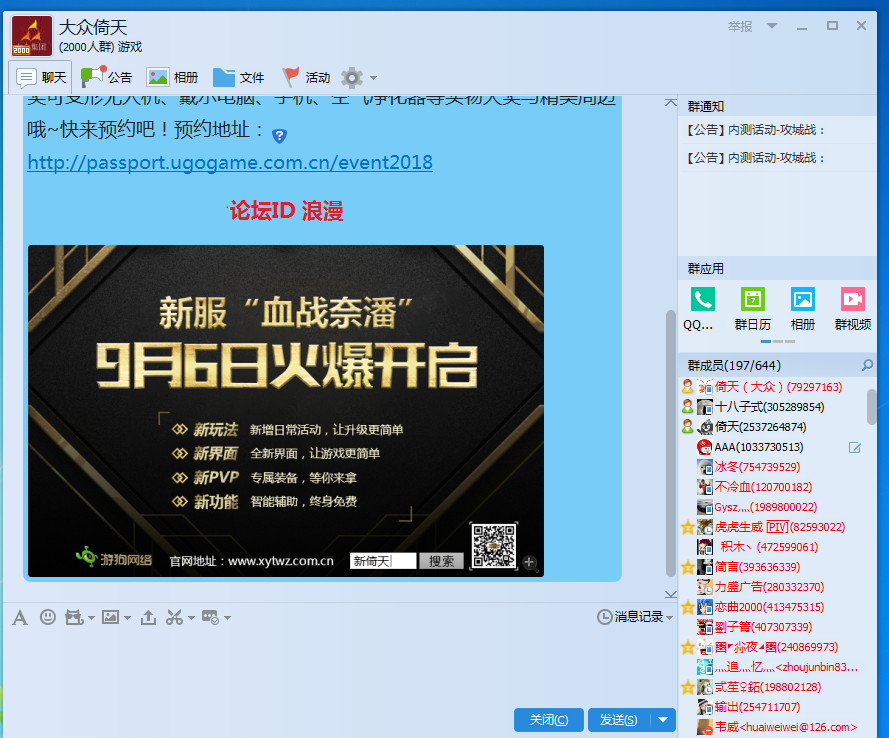This screenshot has width=889, height=738.
Task: Open the 公告 tab
Action: [106, 77]
